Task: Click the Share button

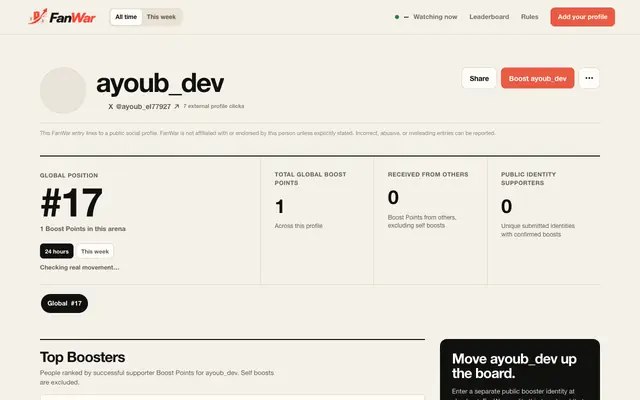Action: tap(479, 78)
